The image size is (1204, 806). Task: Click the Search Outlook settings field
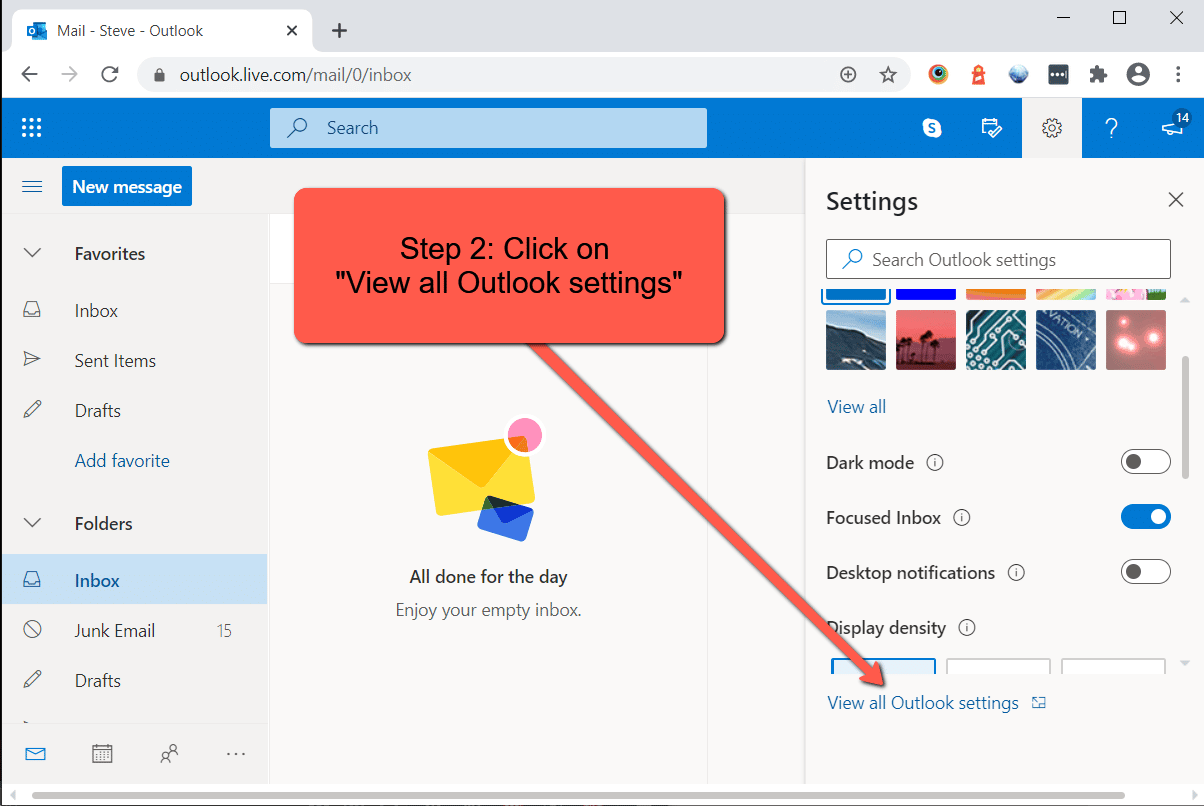coord(998,259)
